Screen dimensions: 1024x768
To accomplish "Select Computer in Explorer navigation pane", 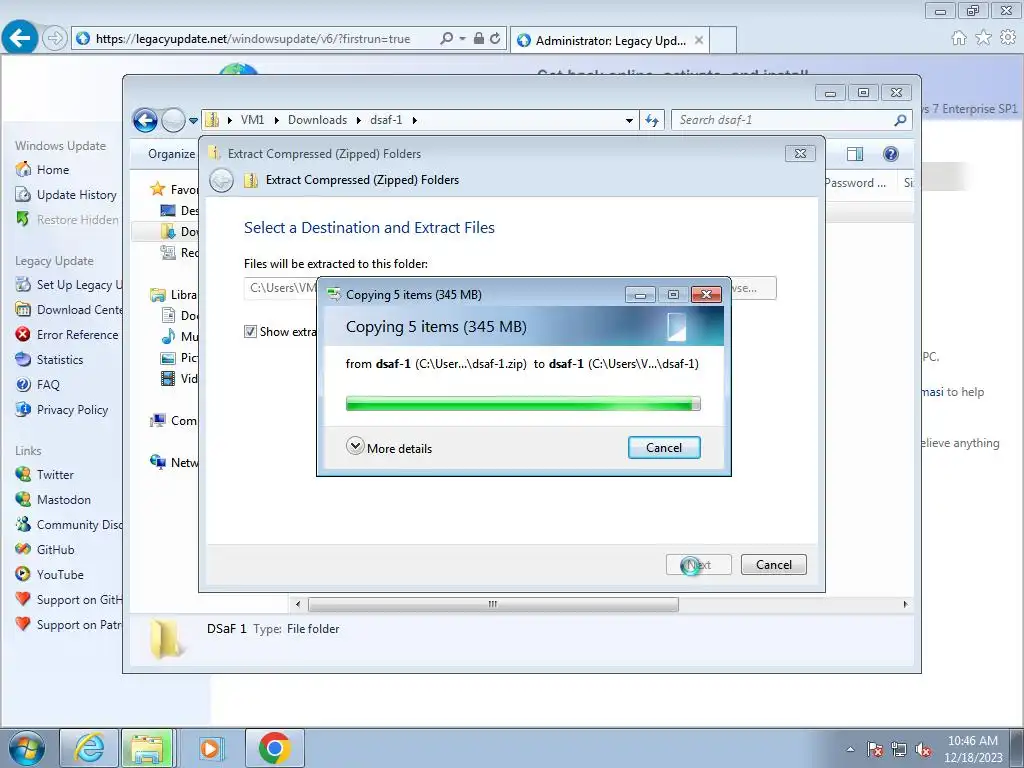I will point(174,421).
